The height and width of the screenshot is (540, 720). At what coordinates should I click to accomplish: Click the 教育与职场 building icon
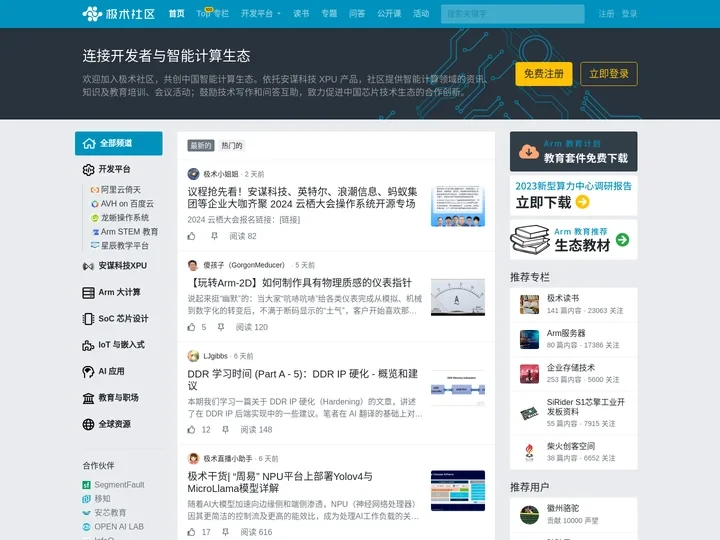(88, 398)
